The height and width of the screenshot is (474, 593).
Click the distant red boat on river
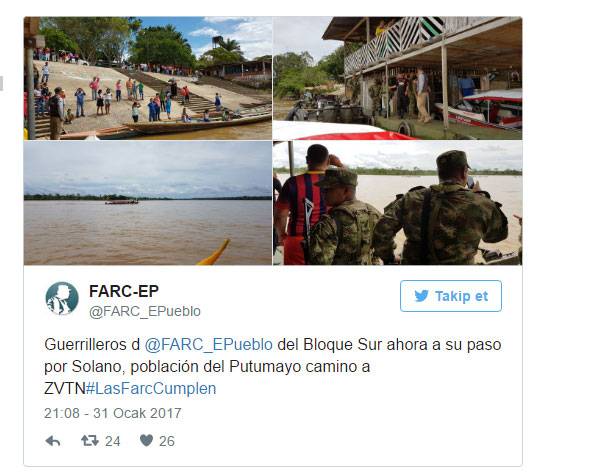[x=121, y=202]
